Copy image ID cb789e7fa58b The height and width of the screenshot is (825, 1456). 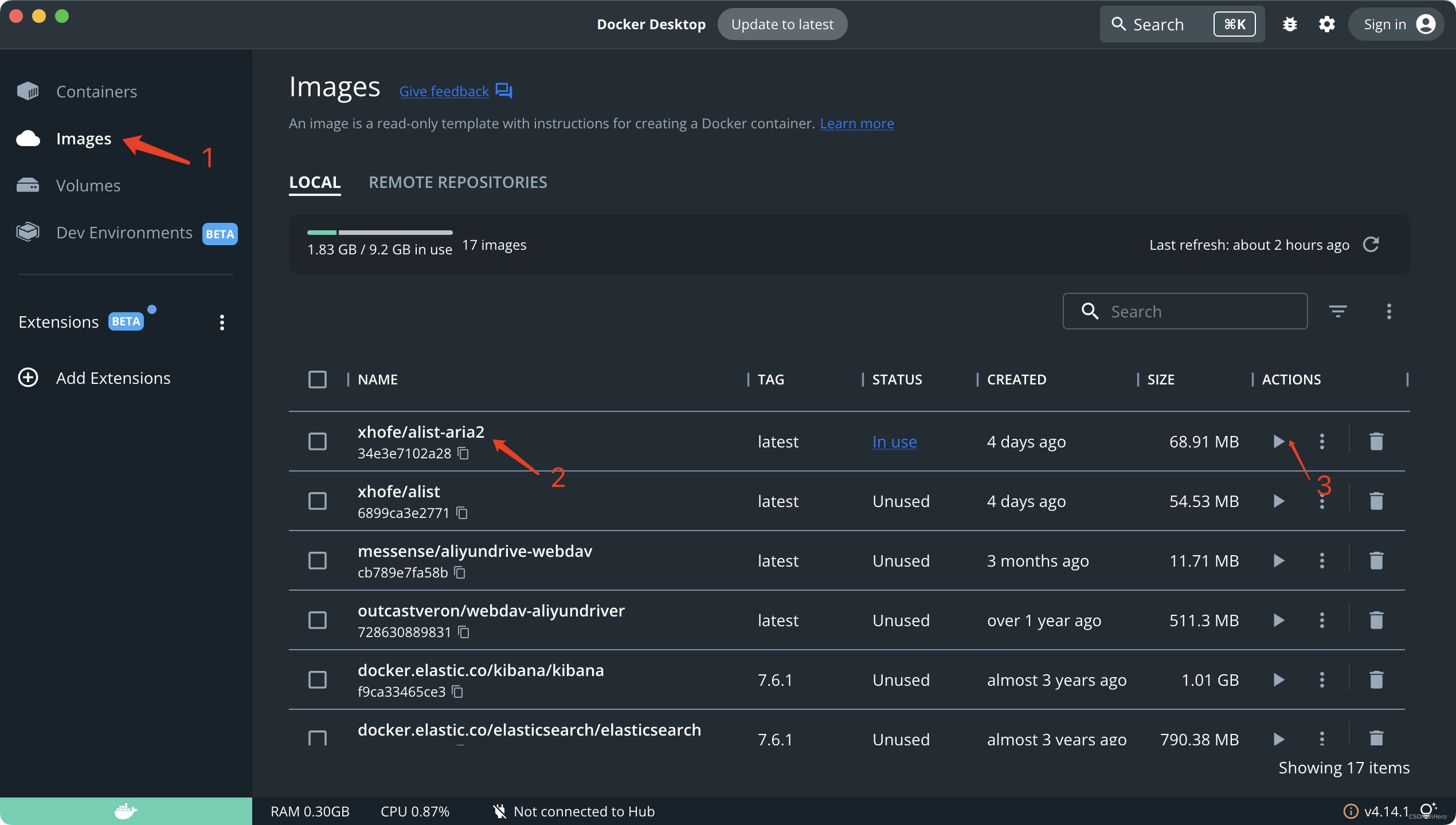tap(460, 573)
